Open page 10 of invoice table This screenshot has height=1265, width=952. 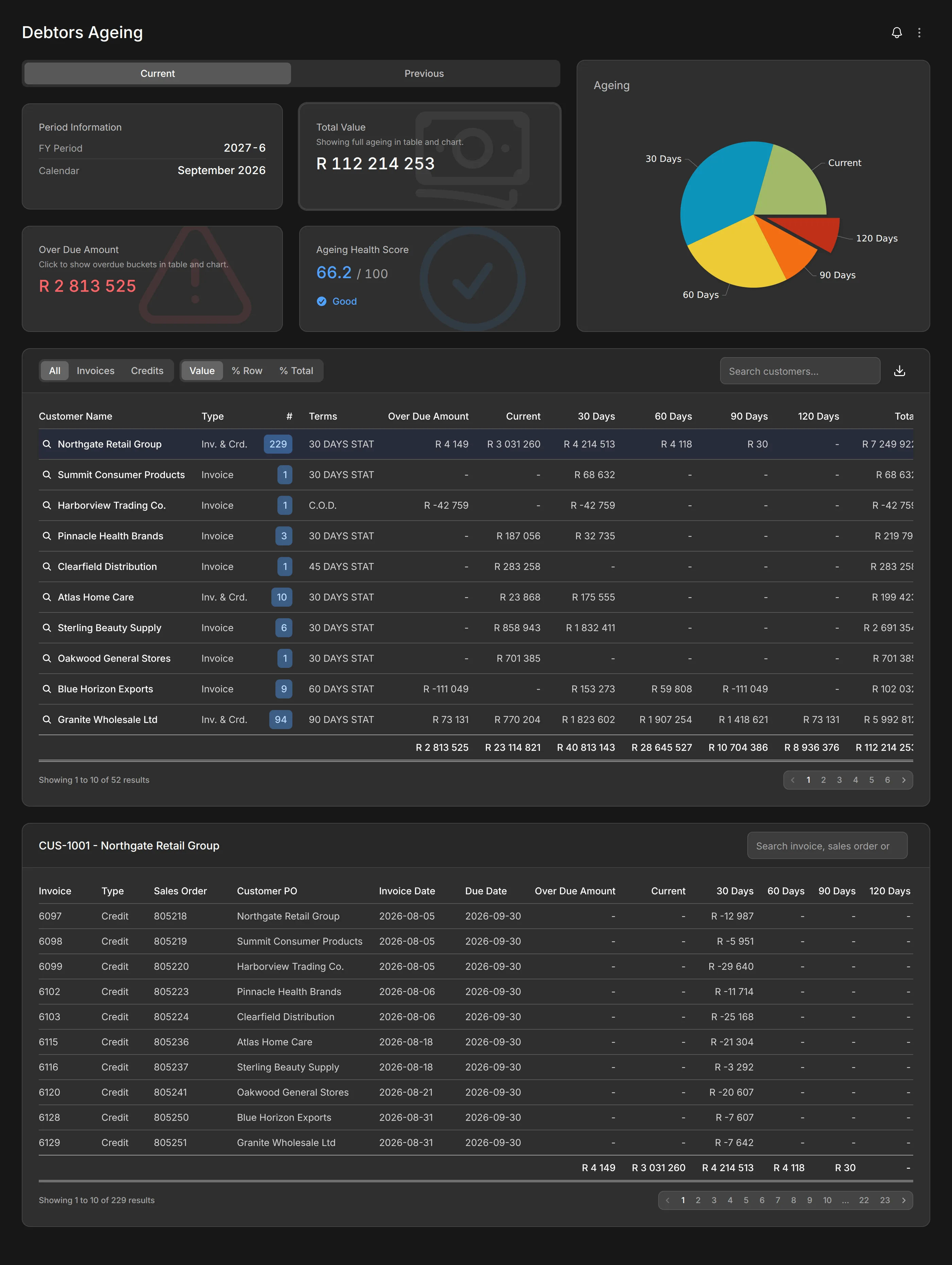(x=827, y=1200)
